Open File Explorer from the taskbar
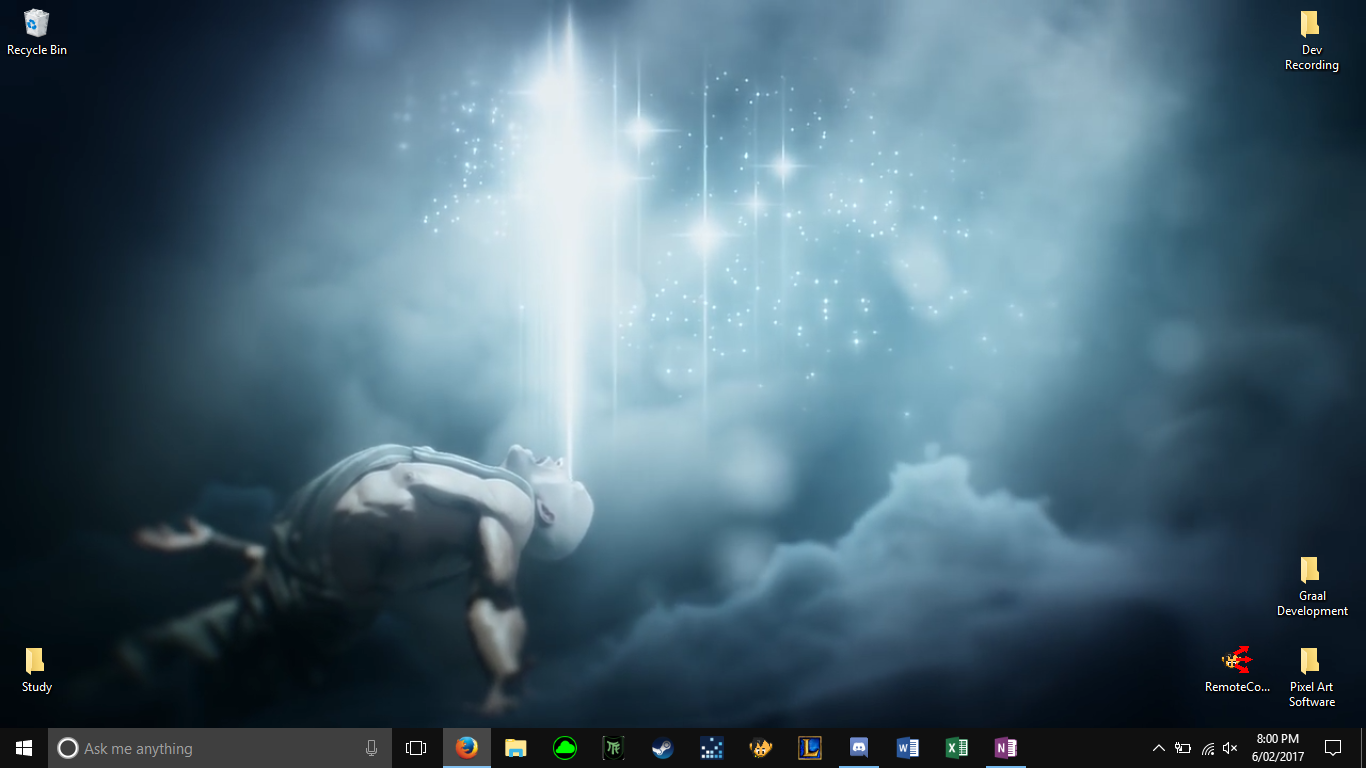 tap(515, 748)
